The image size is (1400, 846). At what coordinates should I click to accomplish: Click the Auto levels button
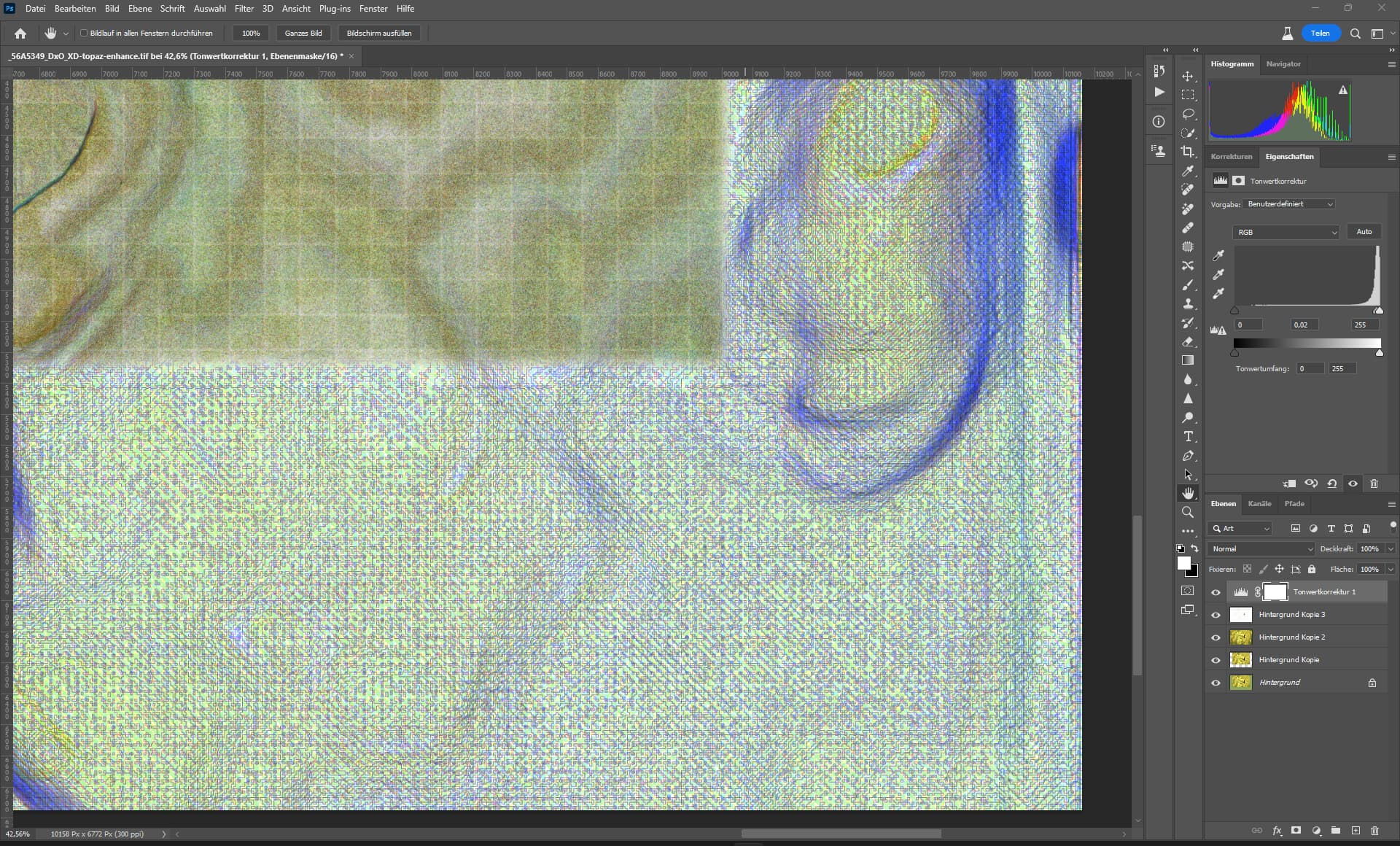1364,232
